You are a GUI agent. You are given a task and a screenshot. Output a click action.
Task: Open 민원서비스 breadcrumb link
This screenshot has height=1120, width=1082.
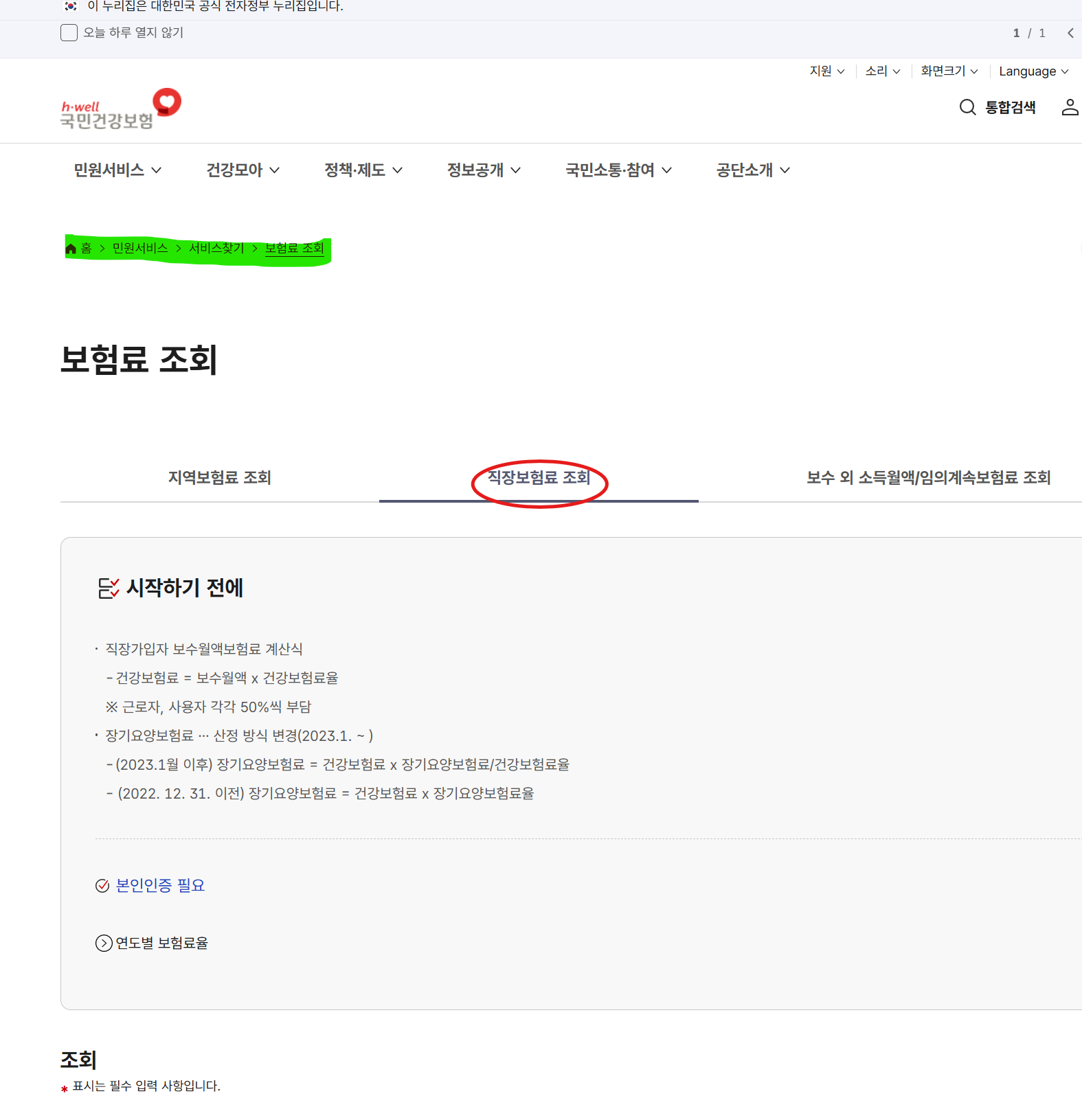(x=140, y=249)
